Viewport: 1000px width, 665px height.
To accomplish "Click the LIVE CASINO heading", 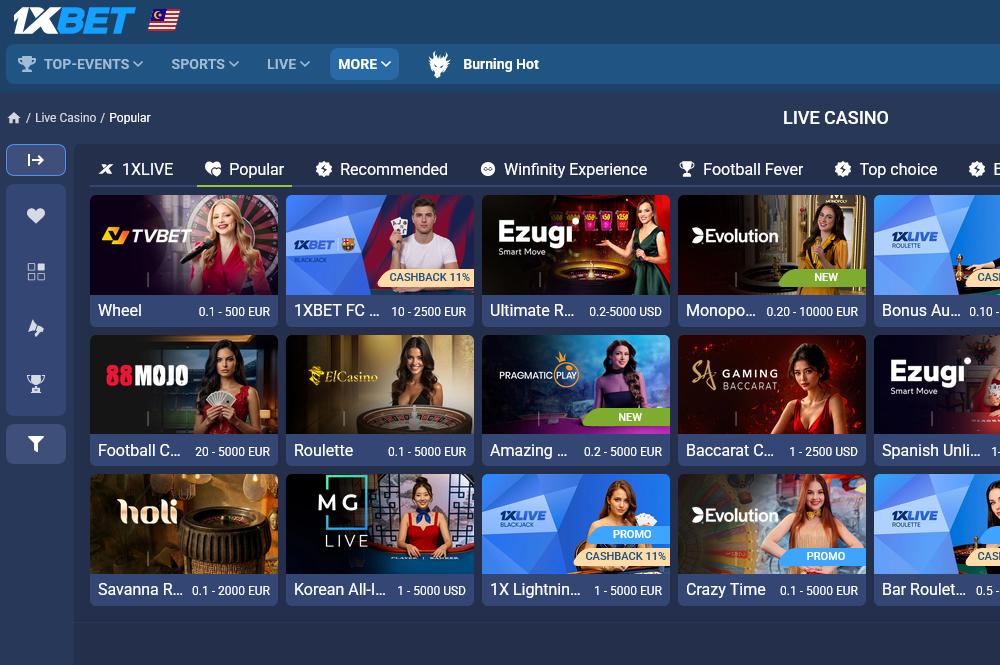I will coord(835,118).
